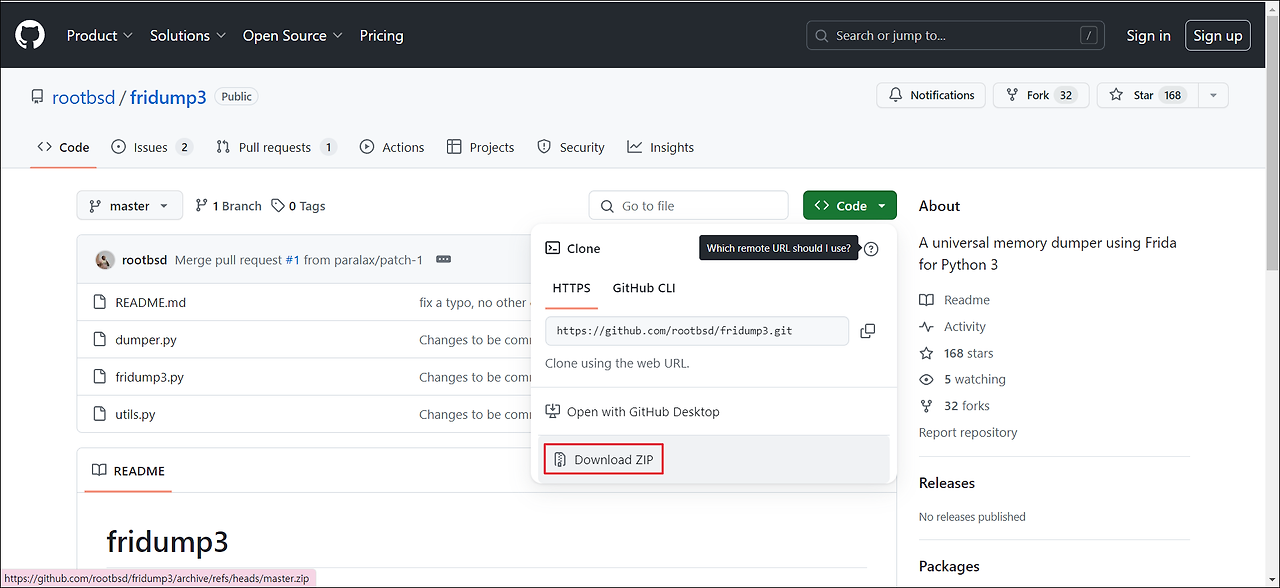Switch to the Issues tab
The image size is (1280, 588).
(x=152, y=147)
